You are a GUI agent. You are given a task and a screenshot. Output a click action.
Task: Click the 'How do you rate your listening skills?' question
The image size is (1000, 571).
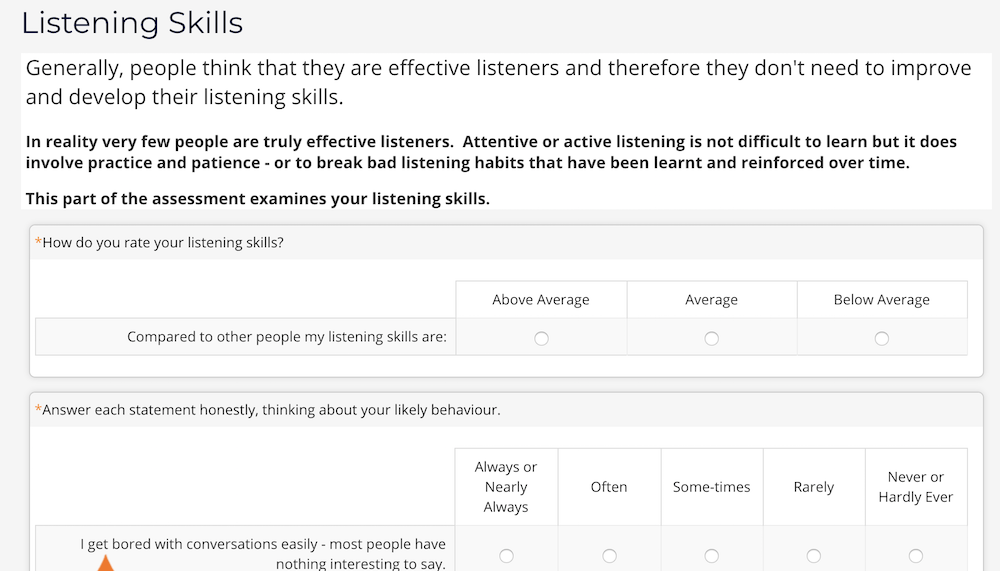pos(163,242)
